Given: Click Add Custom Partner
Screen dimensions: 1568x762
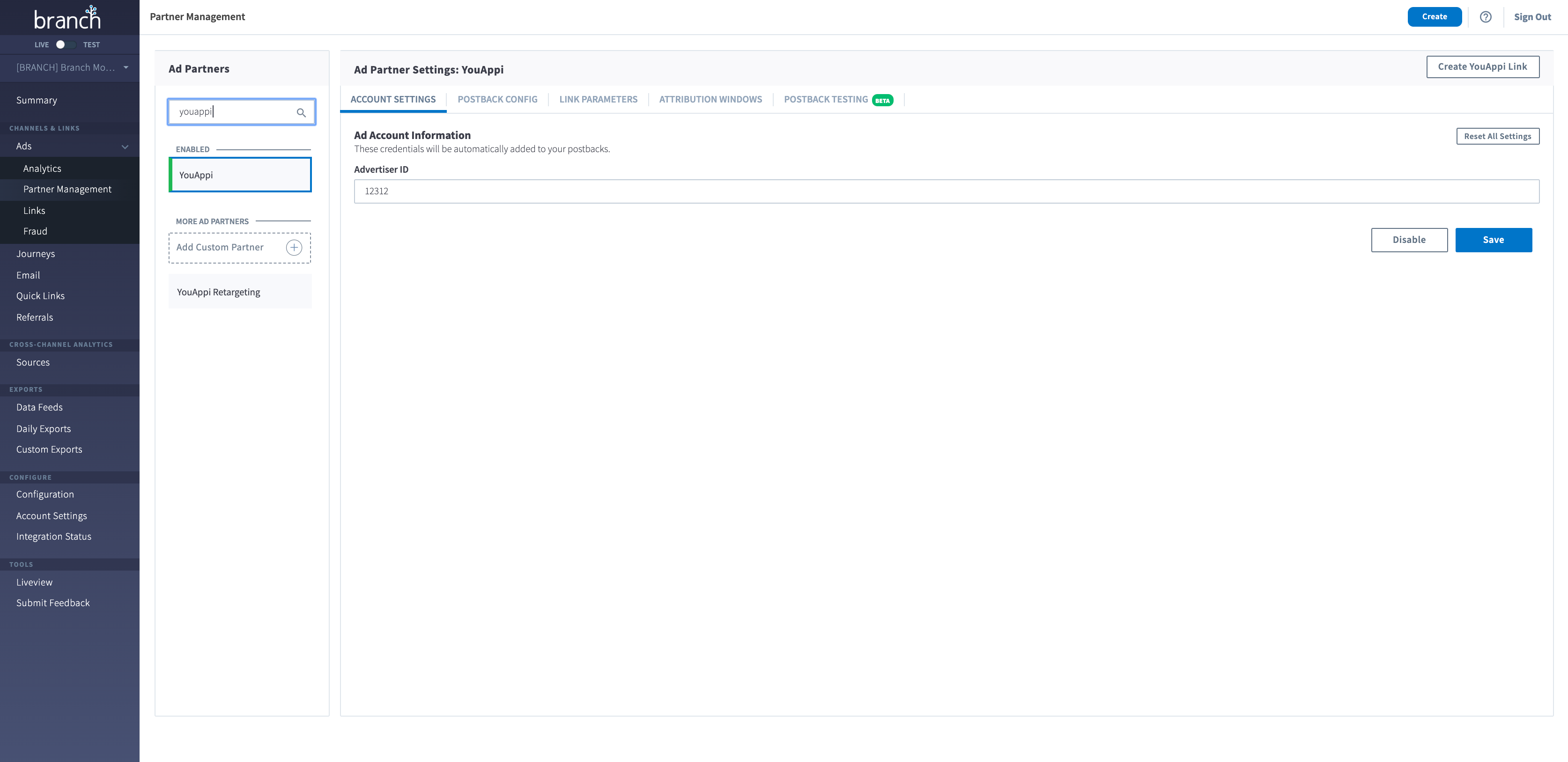Looking at the screenshot, I should point(240,248).
